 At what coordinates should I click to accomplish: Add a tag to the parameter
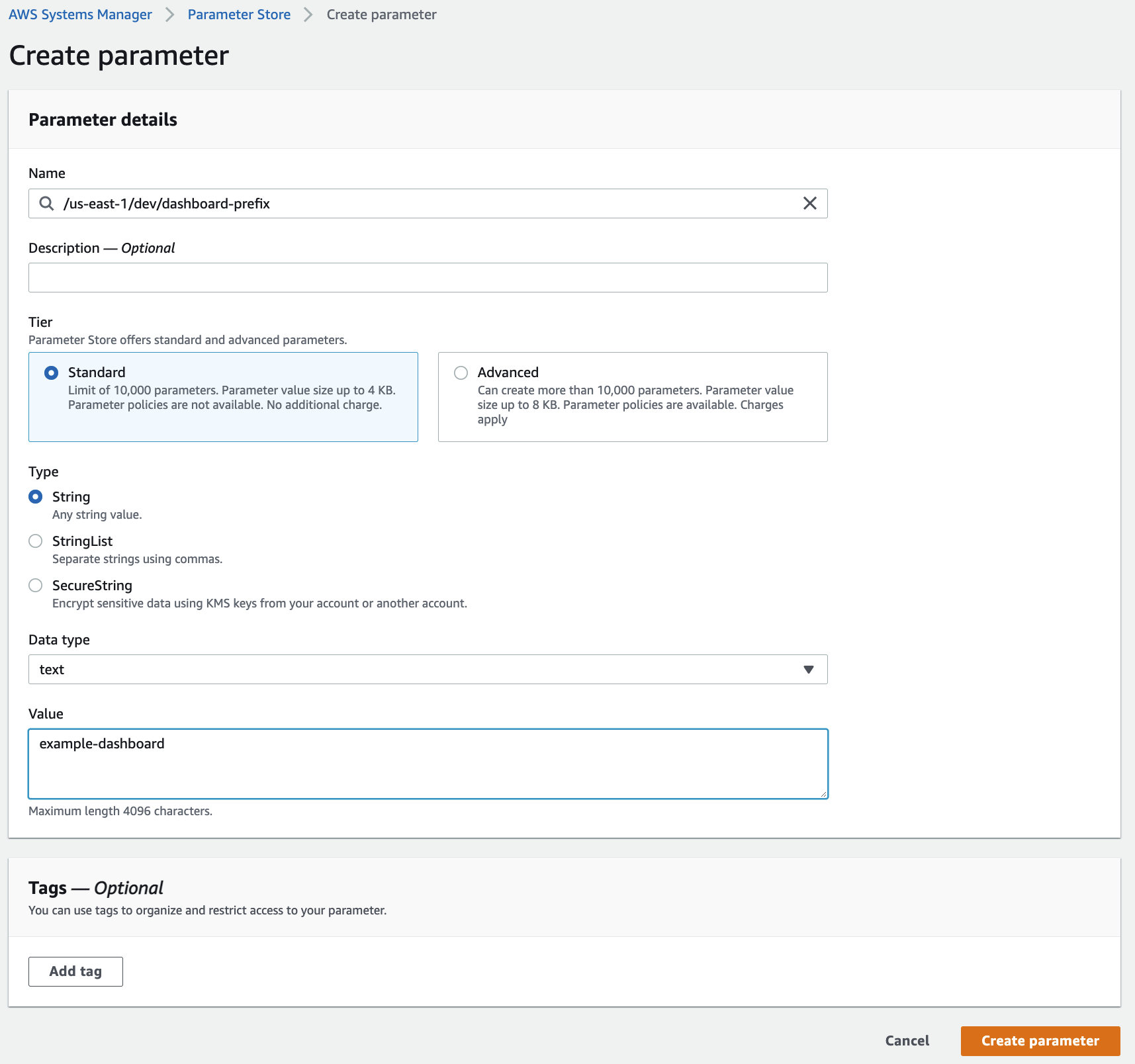75,971
